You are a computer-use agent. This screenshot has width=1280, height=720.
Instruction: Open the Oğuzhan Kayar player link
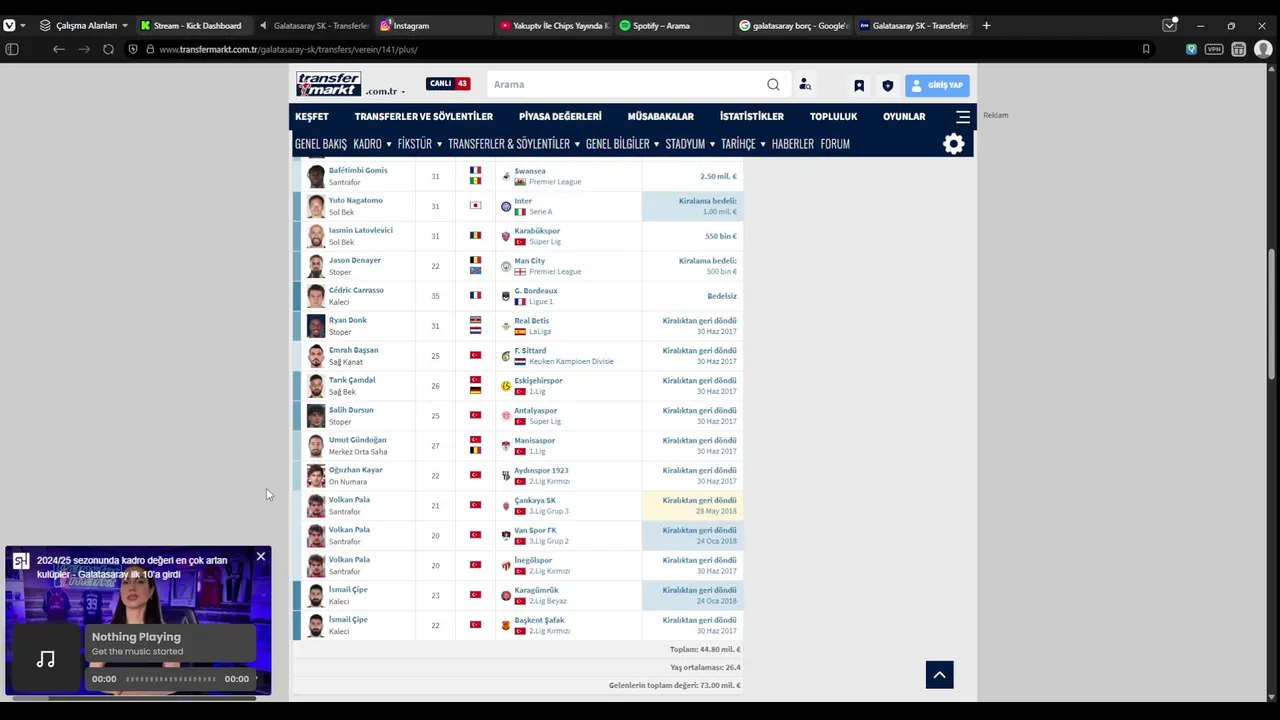click(356, 470)
